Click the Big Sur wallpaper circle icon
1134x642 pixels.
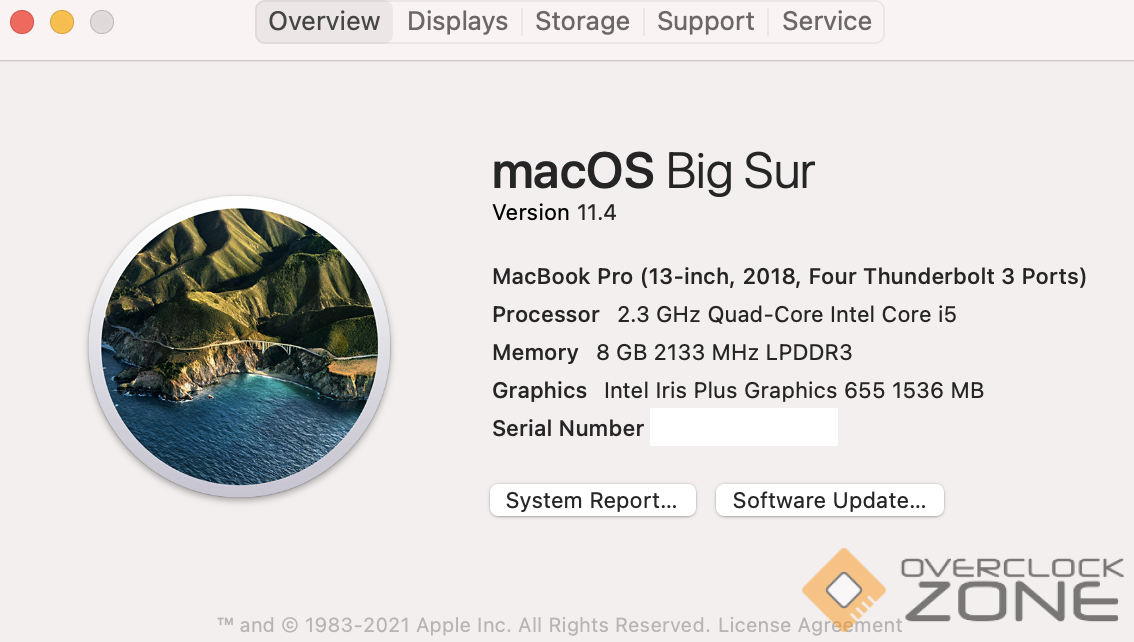coord(240,345)
